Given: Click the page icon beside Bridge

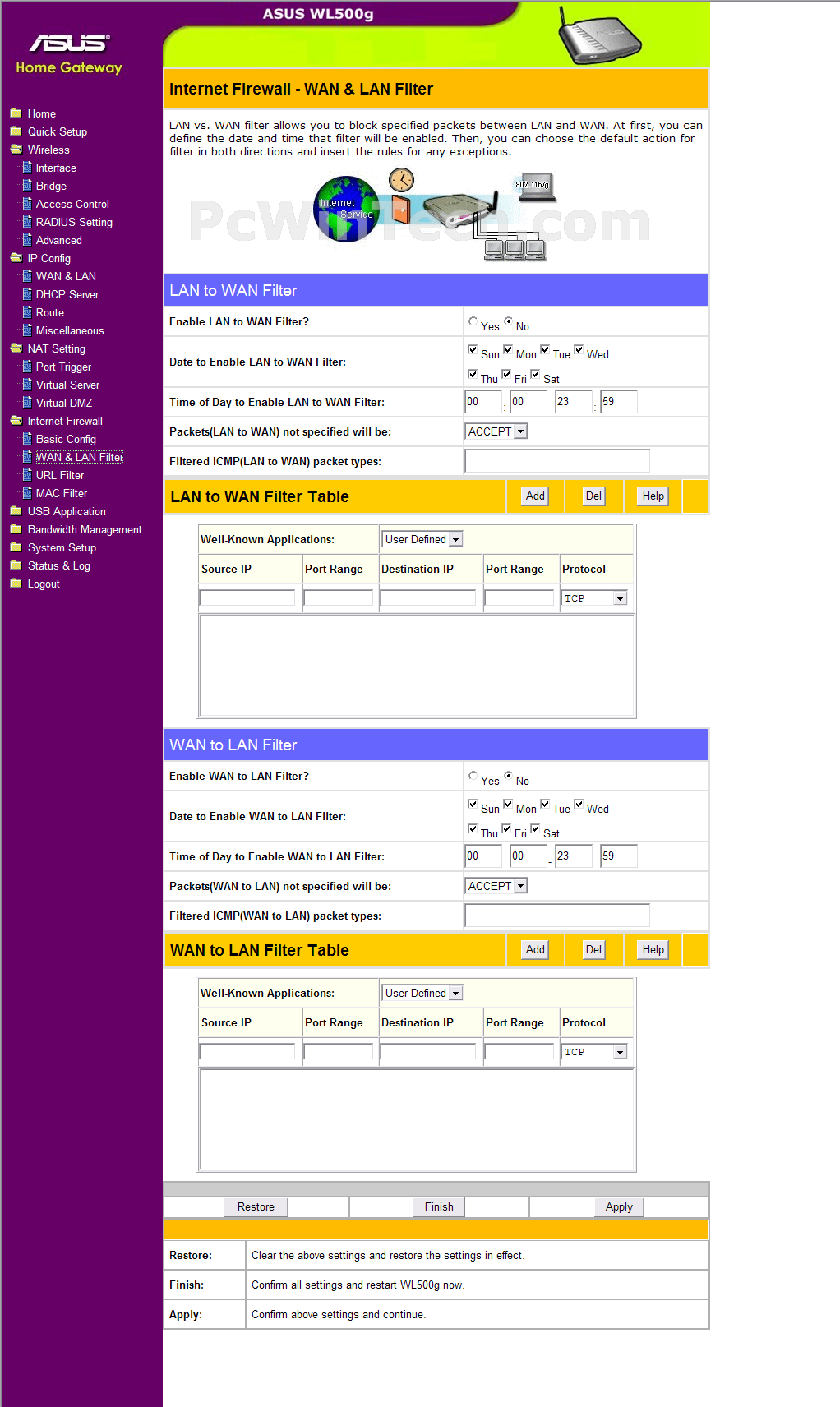Looking at the screenshot, I should 27,186.
